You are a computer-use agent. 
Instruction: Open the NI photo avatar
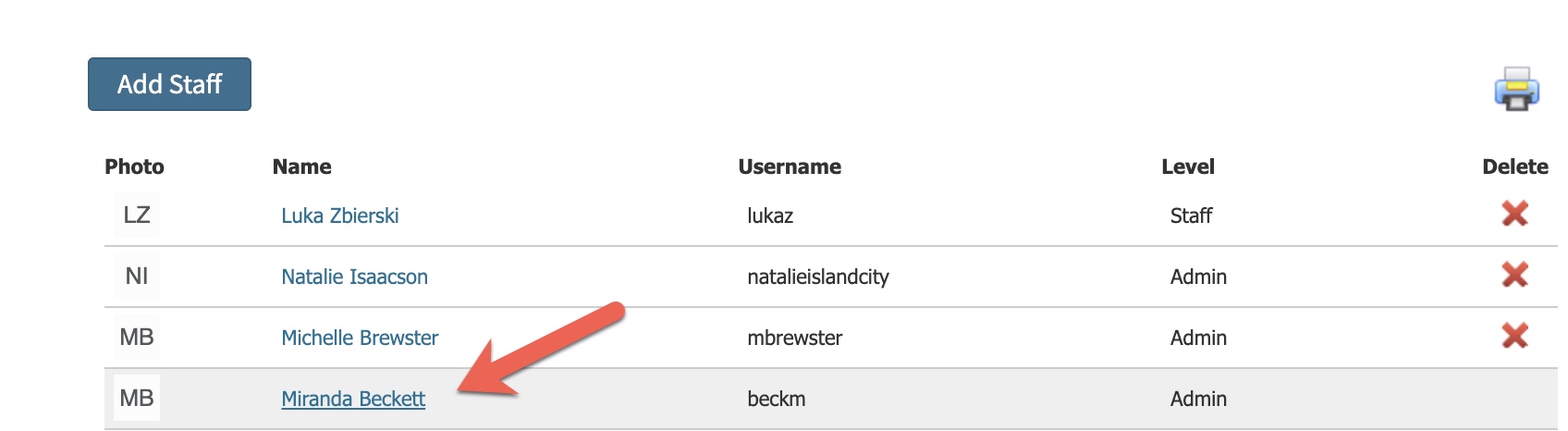tap(137, 276)
